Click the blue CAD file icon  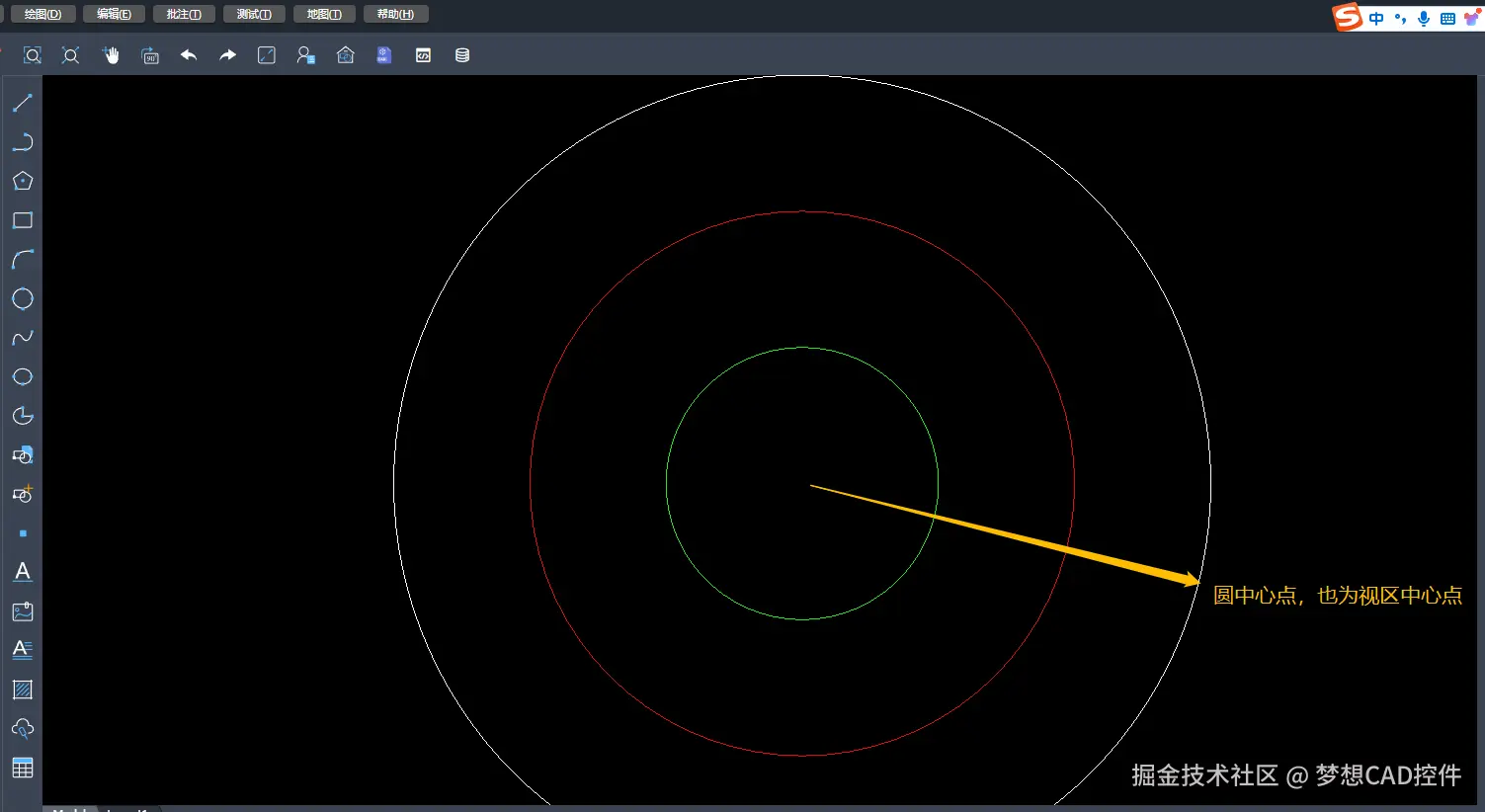point(384,55)
